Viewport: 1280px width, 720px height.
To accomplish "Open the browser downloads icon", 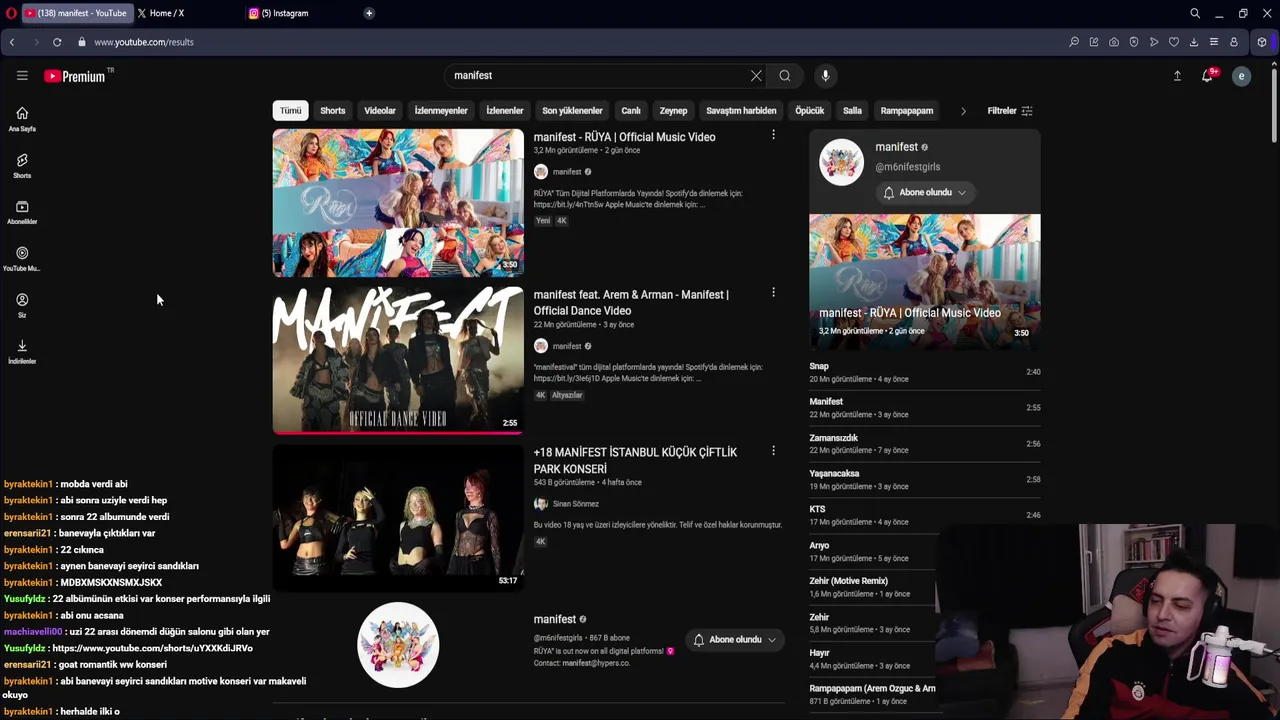I will click(x=1194, y=42).
